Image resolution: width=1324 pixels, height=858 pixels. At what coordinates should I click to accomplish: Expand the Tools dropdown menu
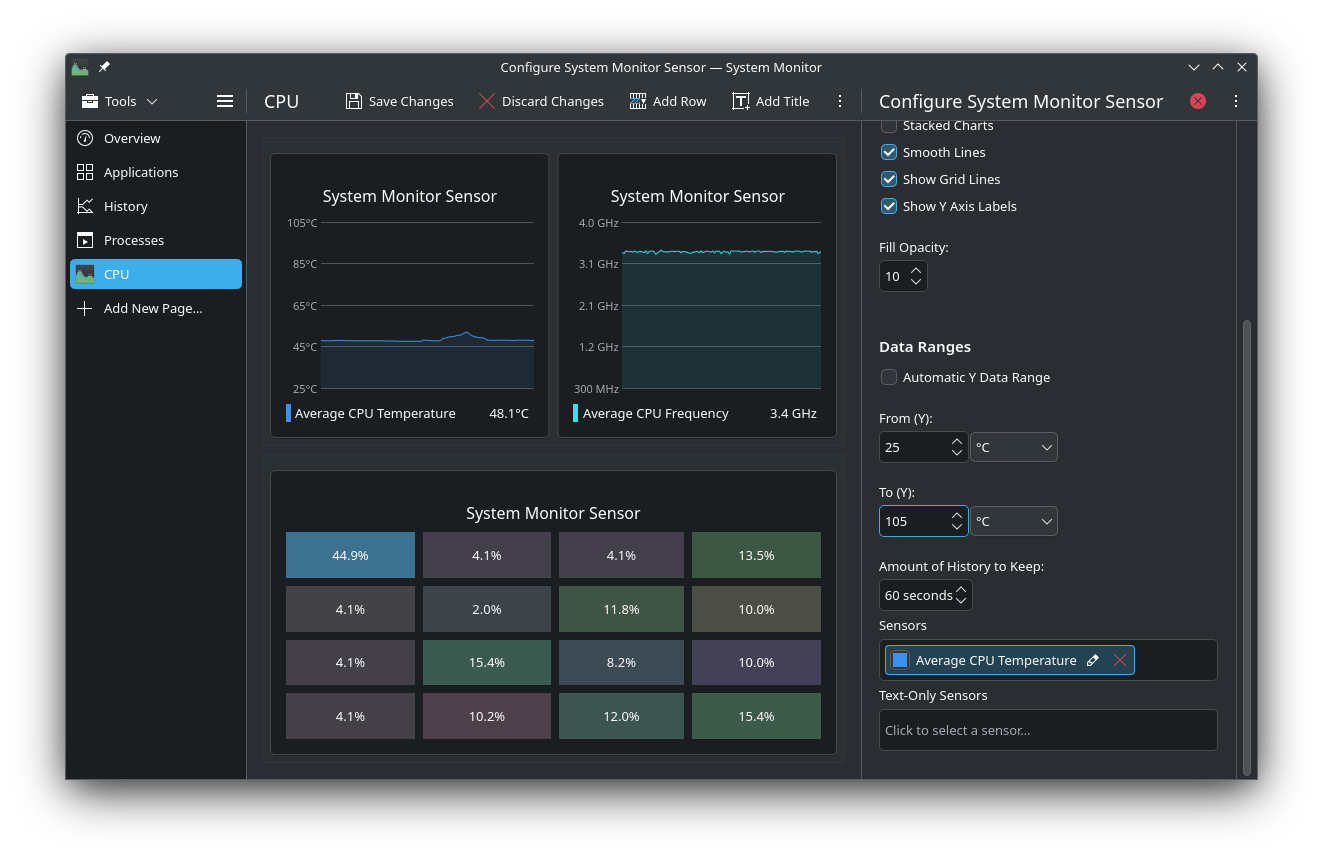tap(120, 101)
